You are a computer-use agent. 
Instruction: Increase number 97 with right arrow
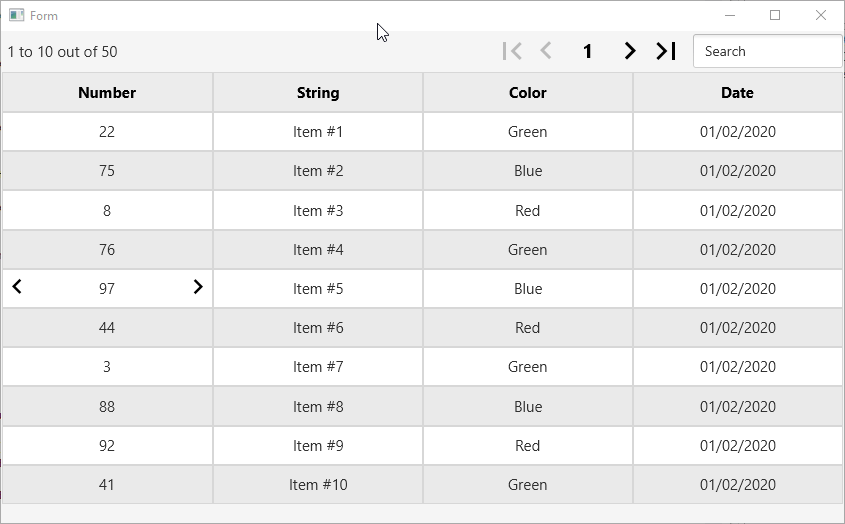(197, 287)
